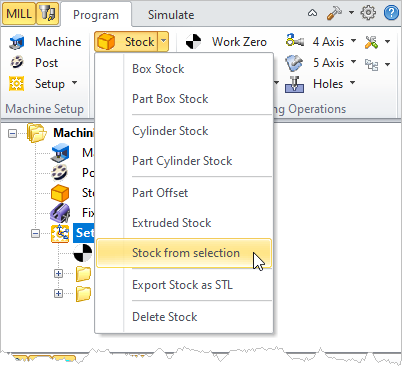Image resolution: width=402 pixels, height=374 pixels.
Task: Open the dropdown arrow beside the hammer
Action: point(351,13)
